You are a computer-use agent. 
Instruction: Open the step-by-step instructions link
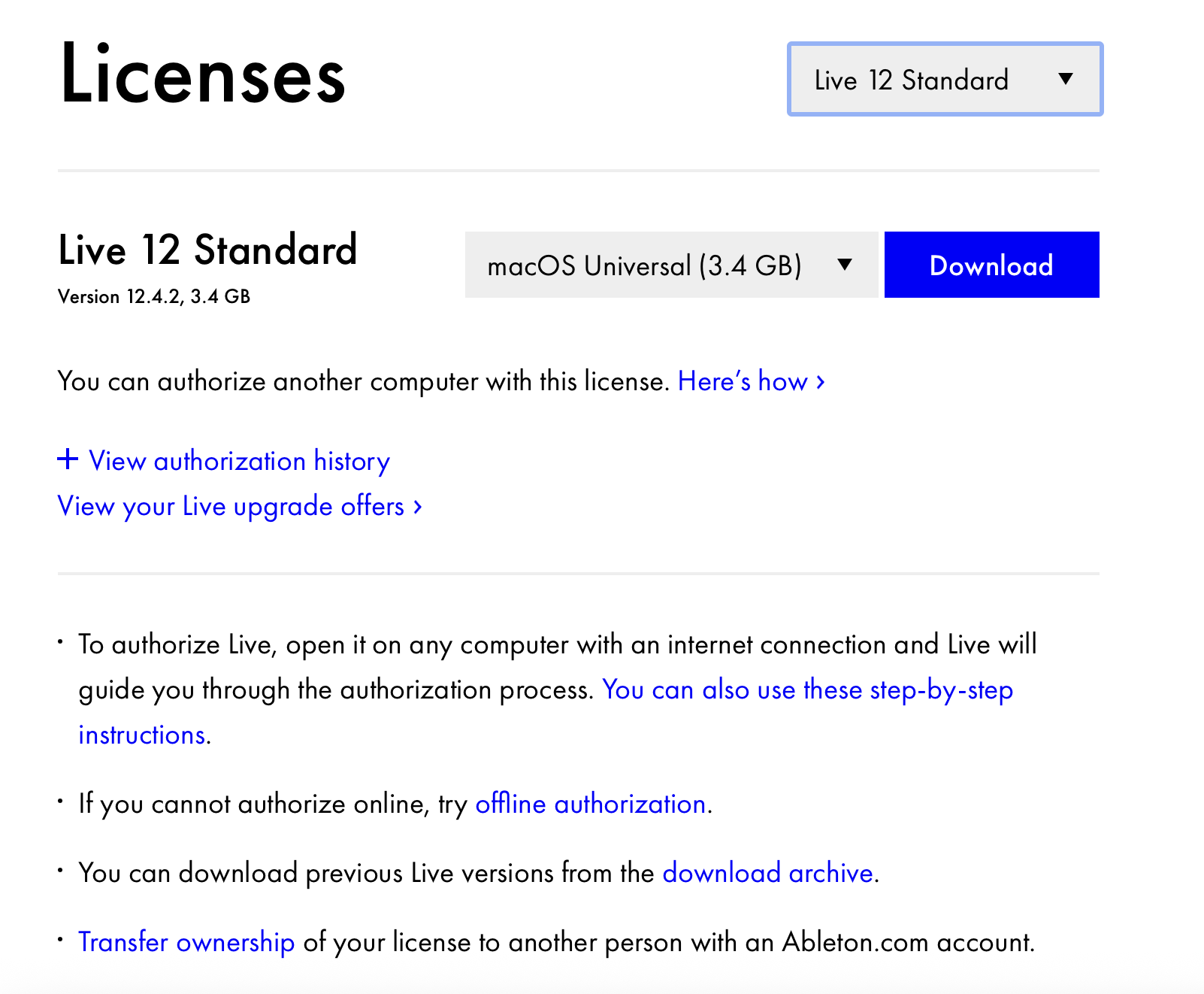[808, 689]
